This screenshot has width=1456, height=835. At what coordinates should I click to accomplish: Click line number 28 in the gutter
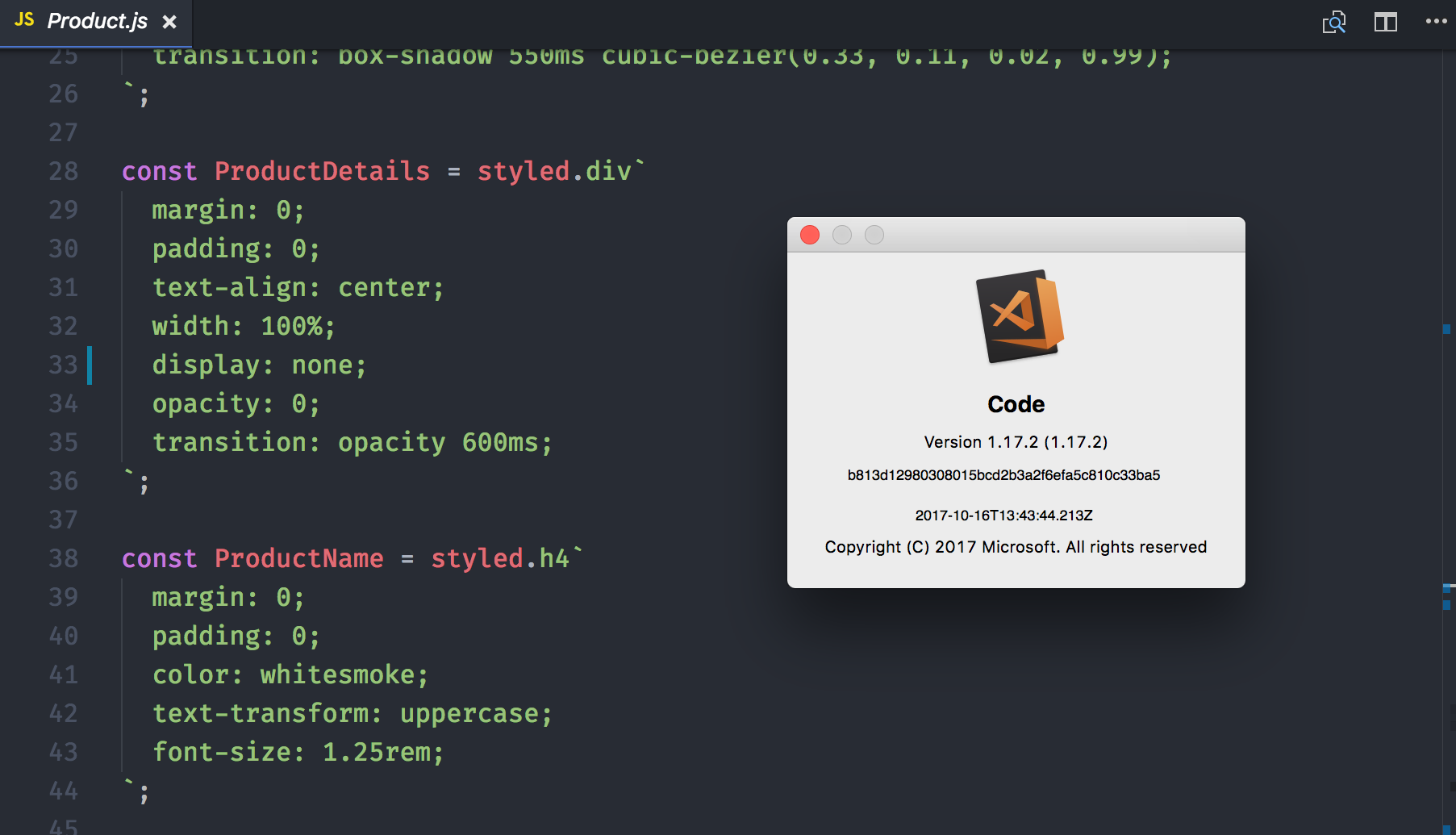(x=63, y=170)
